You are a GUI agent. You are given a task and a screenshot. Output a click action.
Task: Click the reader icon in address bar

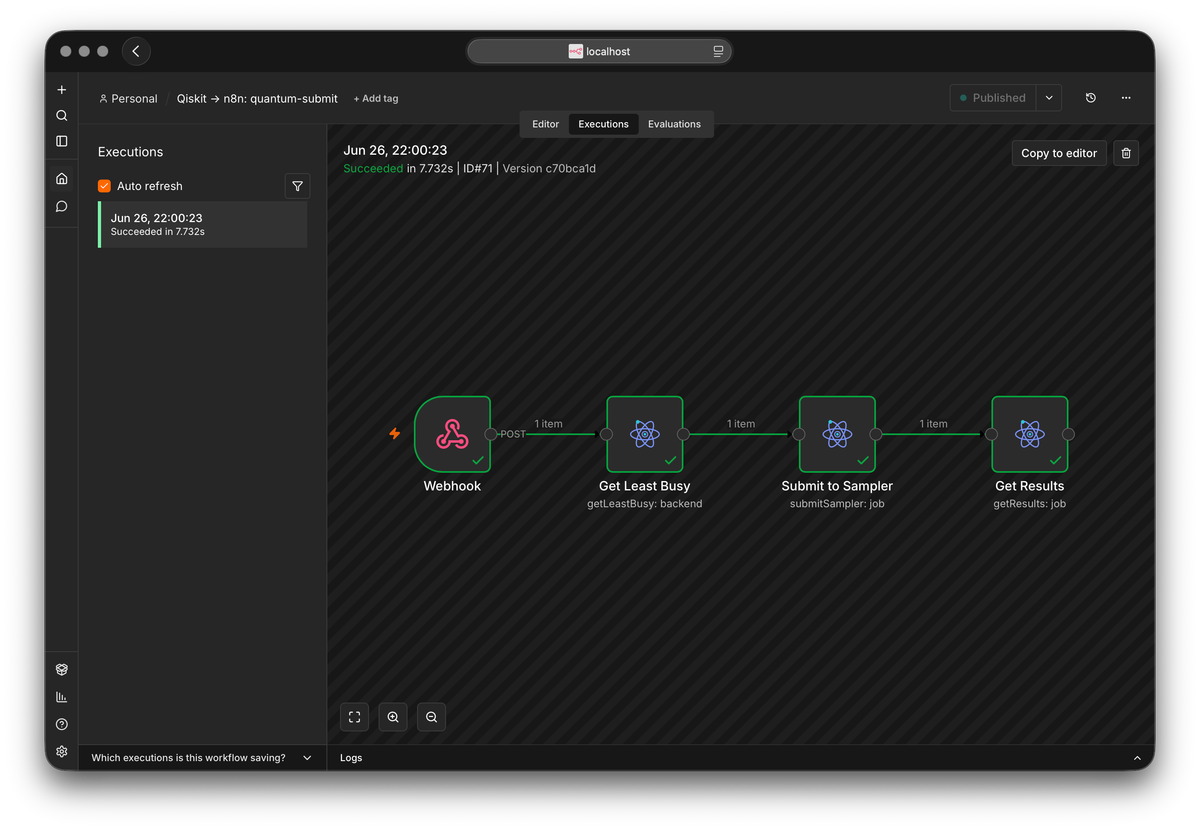[x=718, y=51]
